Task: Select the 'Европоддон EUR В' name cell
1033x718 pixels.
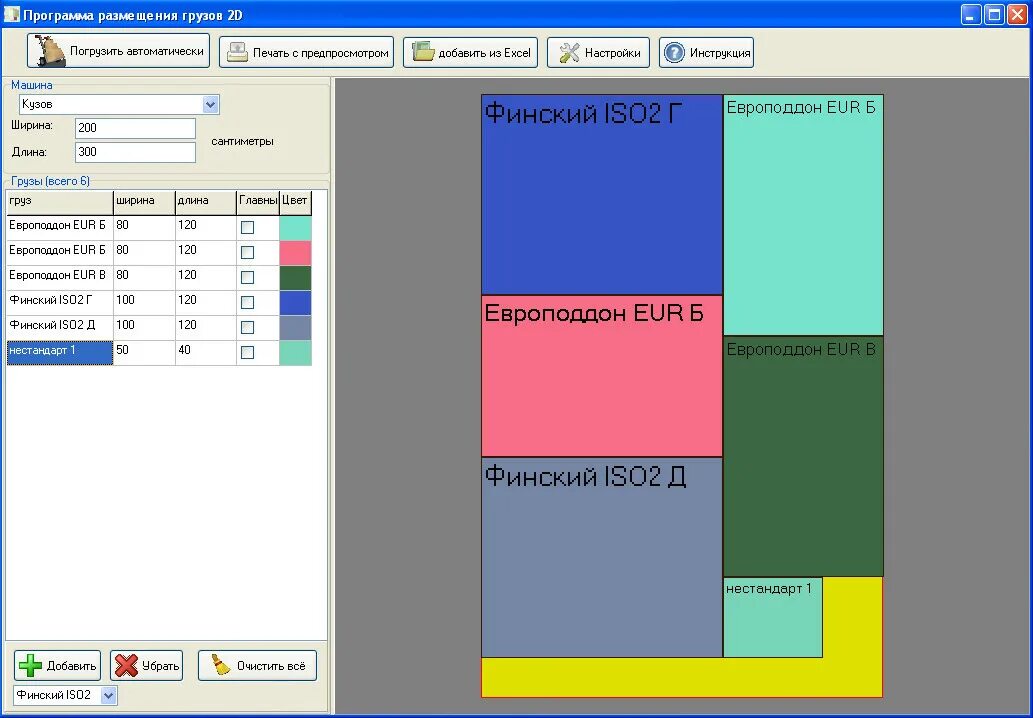Action: click(59, 277)
